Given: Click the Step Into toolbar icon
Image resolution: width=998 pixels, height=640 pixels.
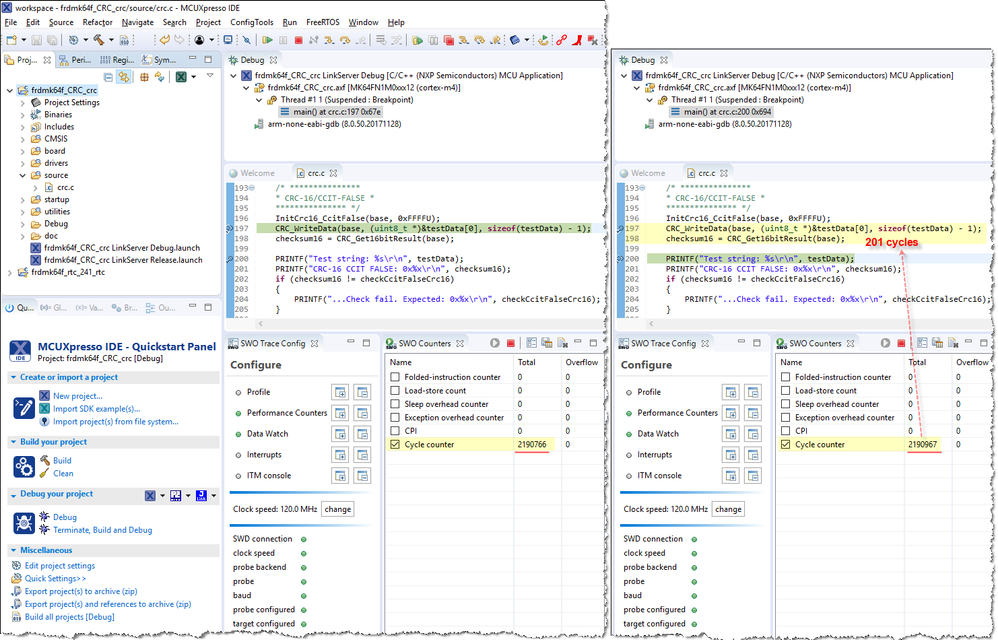Looking at the screenshot, I should pyautogui.click(x=330, y=40).
